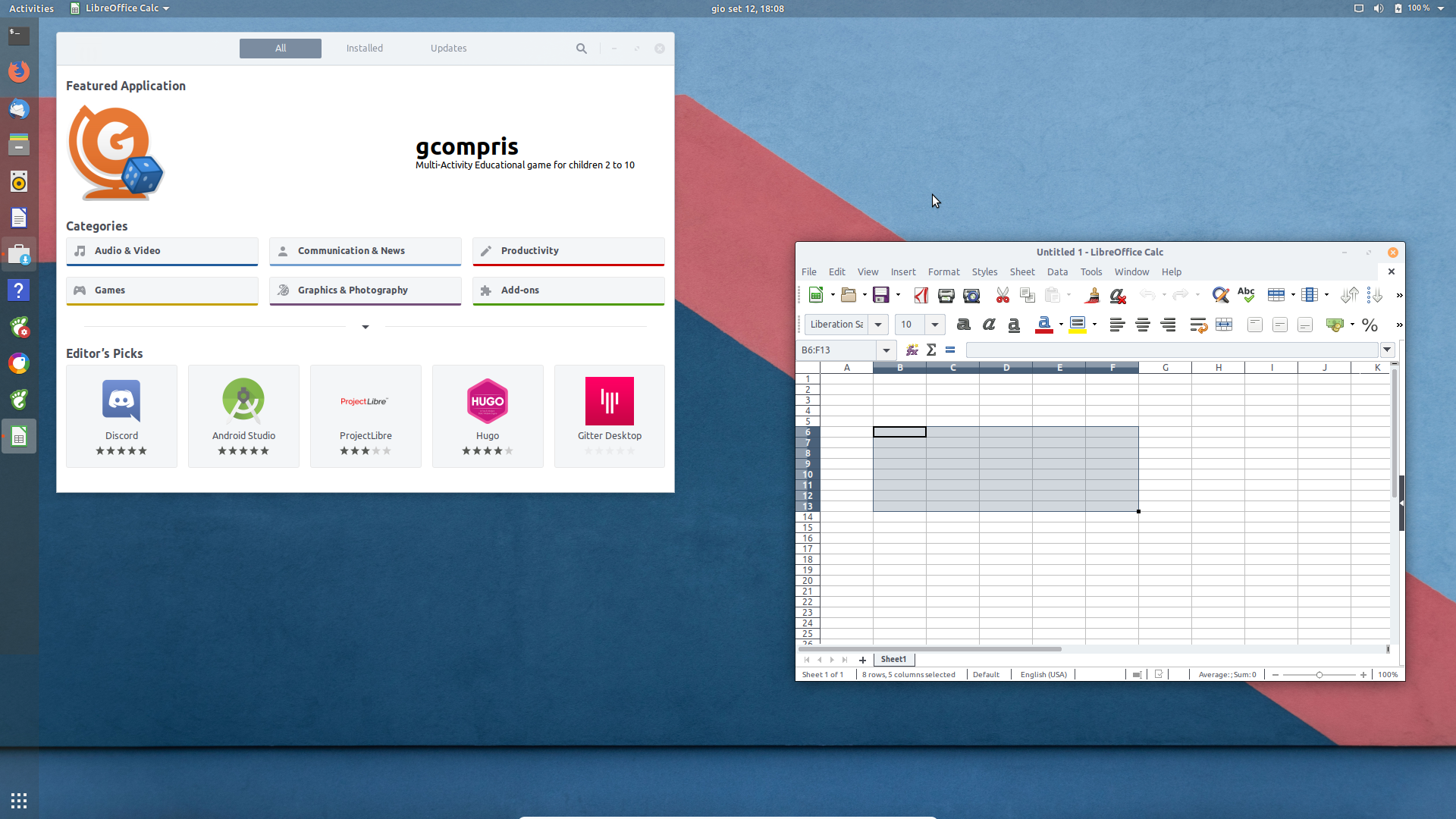
Task: Open the Productivity category
Action: point(569,252)
